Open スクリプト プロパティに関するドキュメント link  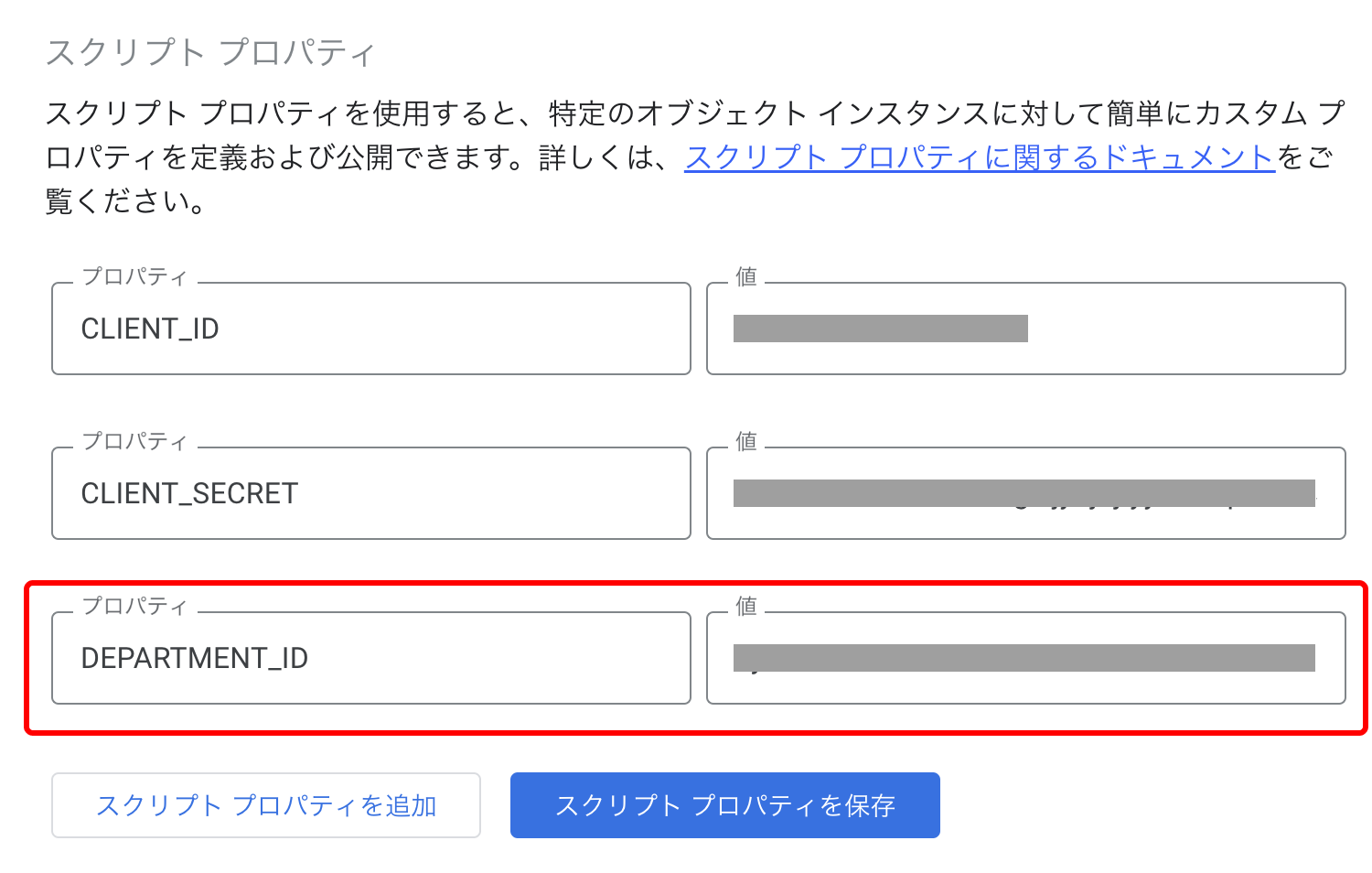[x=979, y=157]
